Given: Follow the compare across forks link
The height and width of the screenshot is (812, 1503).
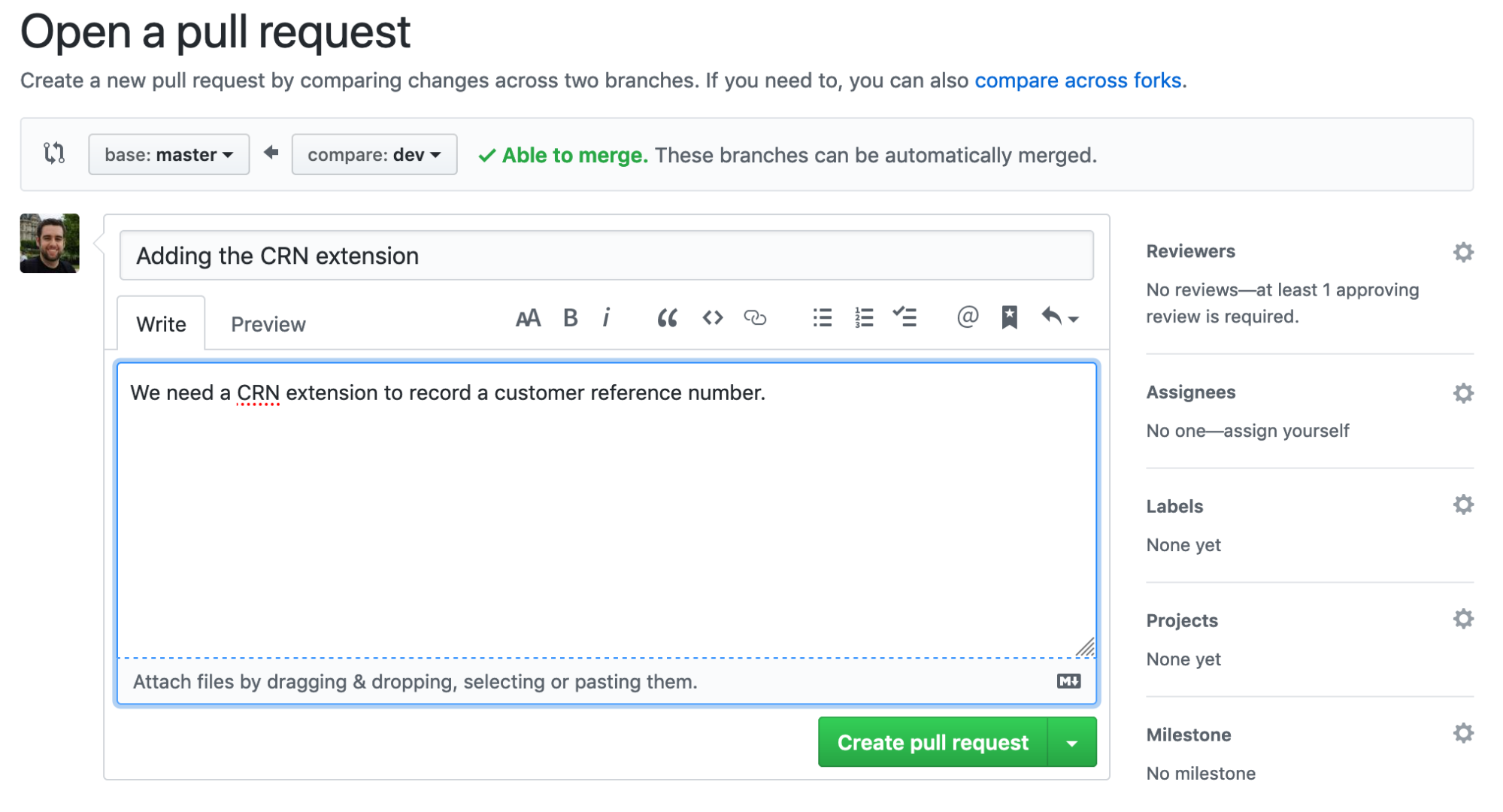Looking at the screenshot, I should coord(1077,80).
